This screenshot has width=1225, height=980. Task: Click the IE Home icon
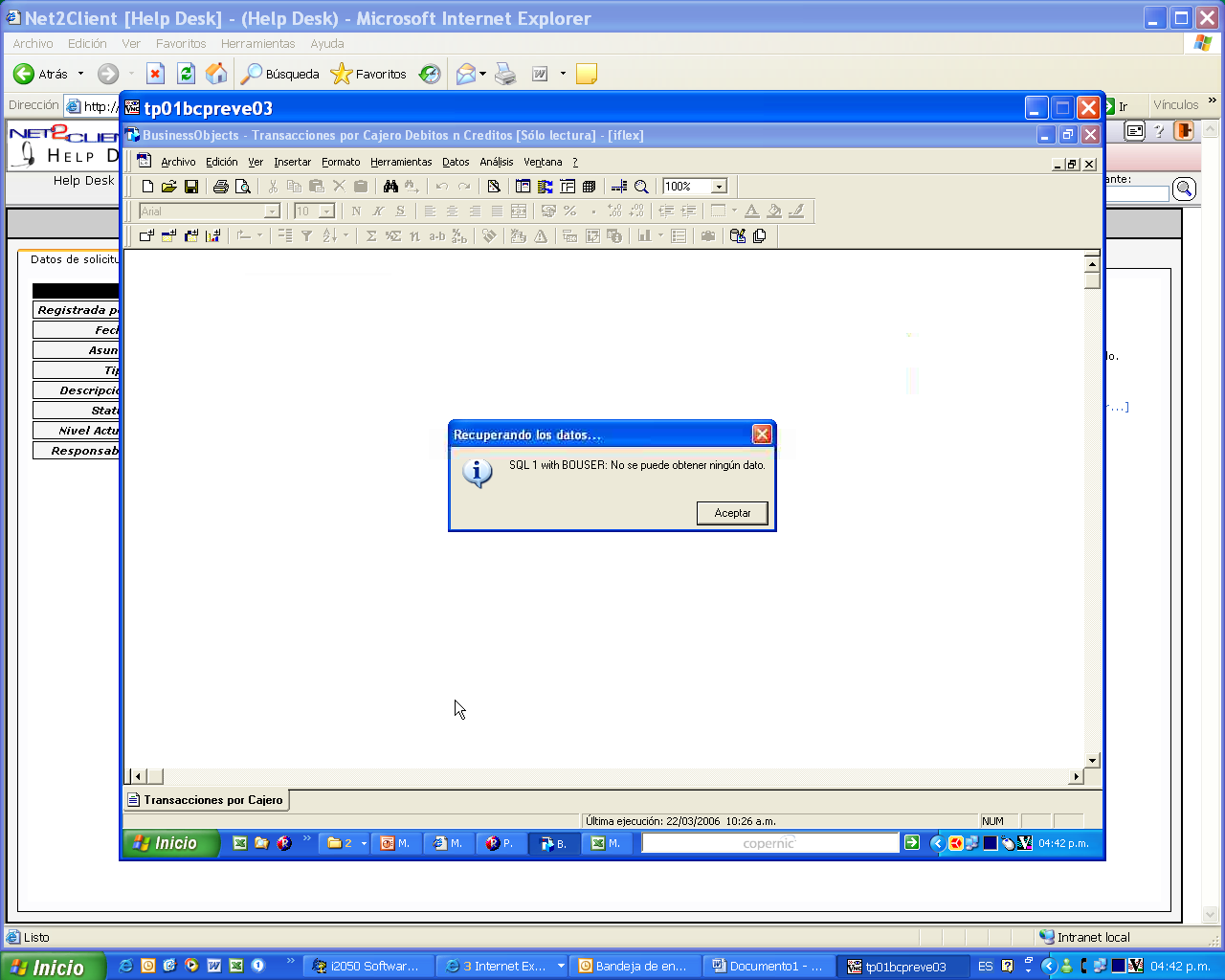[217, 74]
